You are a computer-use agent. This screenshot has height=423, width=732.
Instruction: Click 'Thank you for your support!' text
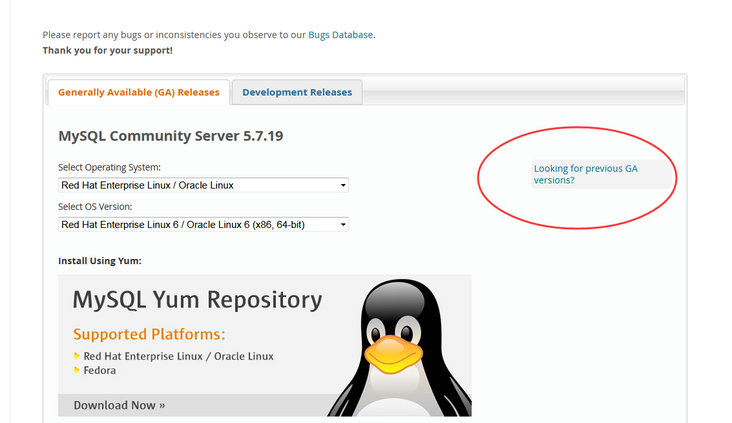[107, 50]
